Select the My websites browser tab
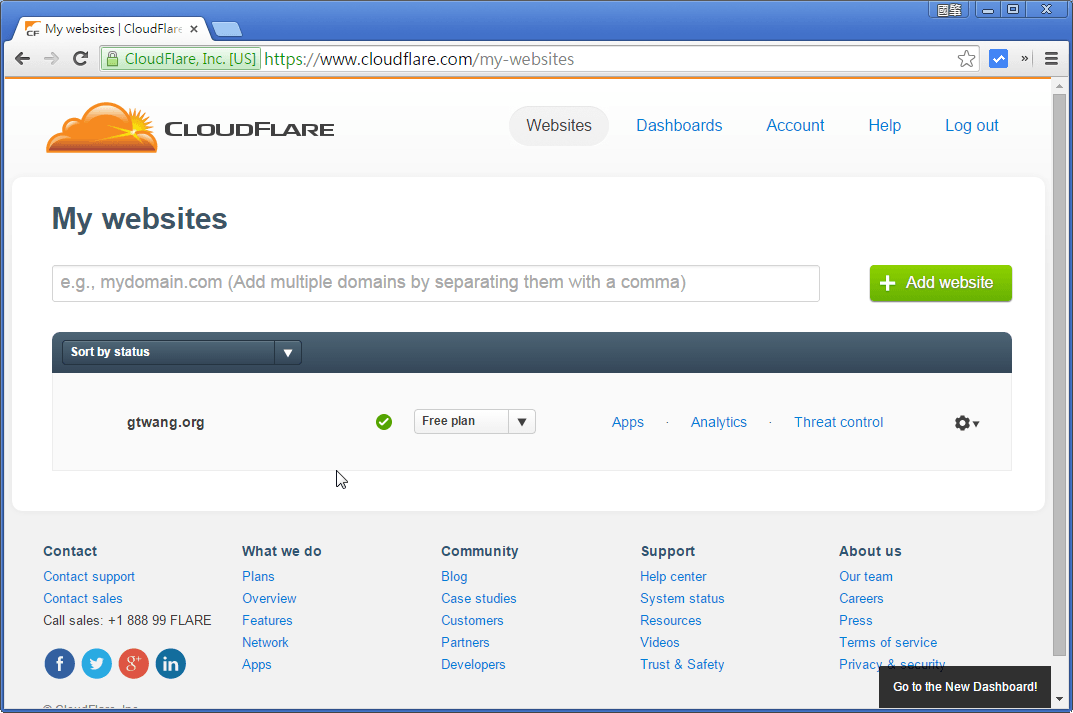Image resolution: width=1073 pixels, height=713 pixels. tap(108, 28)
